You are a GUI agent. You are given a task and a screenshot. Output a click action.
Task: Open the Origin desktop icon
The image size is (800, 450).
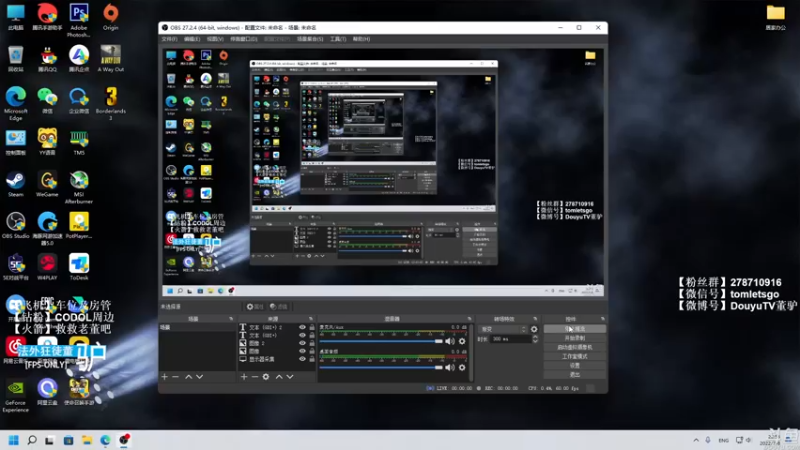click(x=111, y=17)
